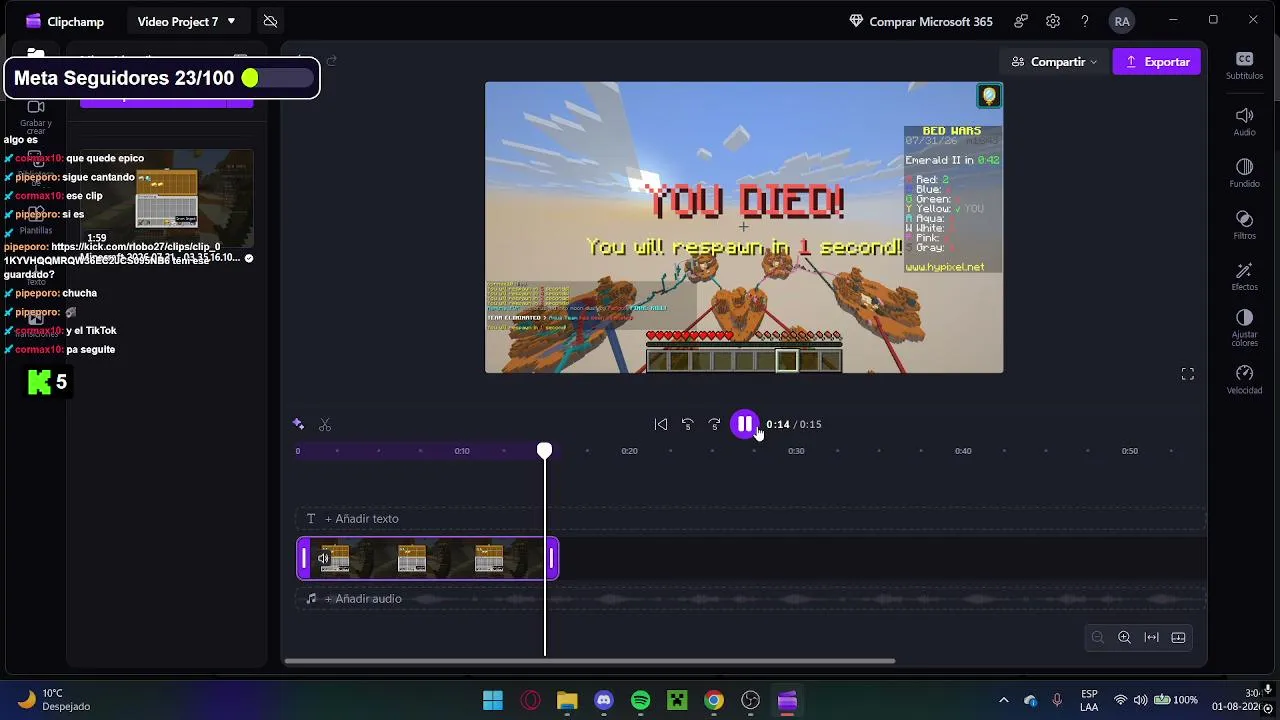Open the Velocidad speed panel
This screenshot has width=1280, height=720.
click(1245, 380)
